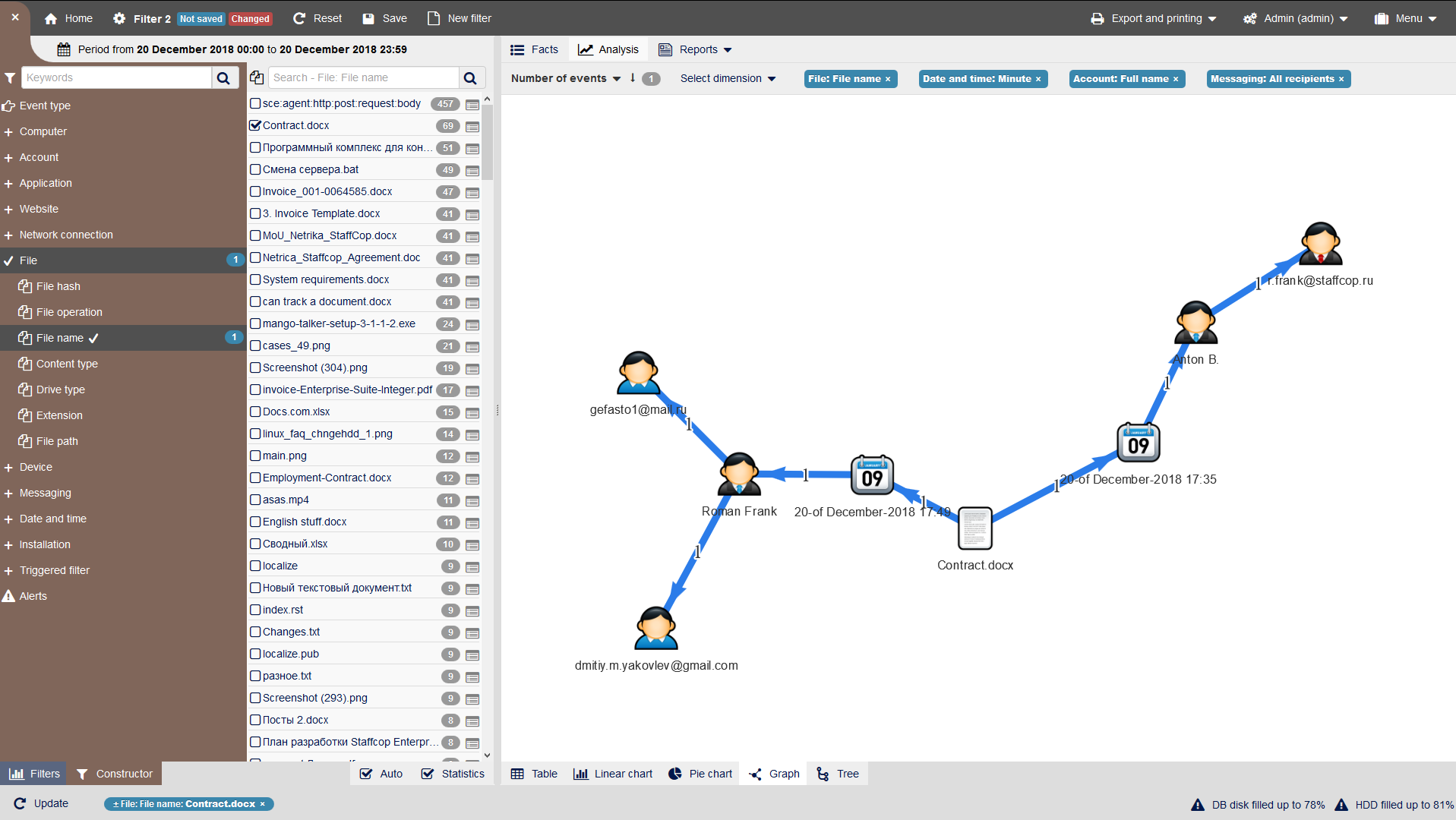Uncheck the Contract.docx checkbox

[x=255, y=125]
